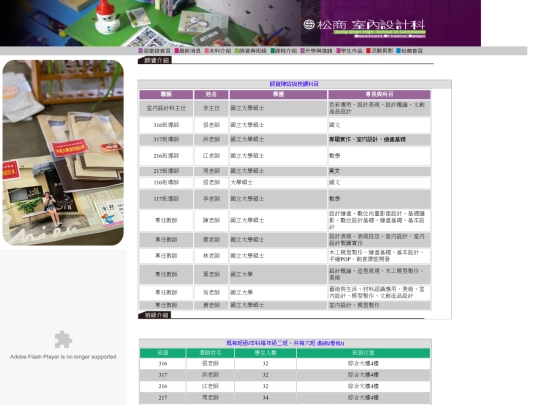Click the 室內設計科主任 cell
Viewport: 540px width, 405px height.
click(166, 108)
